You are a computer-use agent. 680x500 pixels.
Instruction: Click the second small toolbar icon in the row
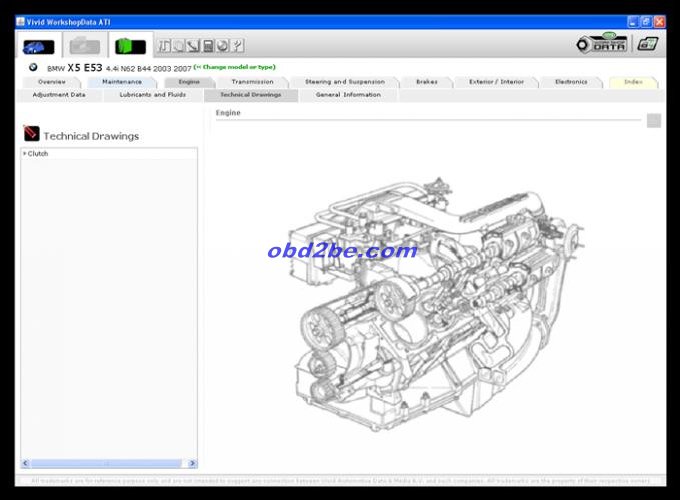(x=179, y=46)
